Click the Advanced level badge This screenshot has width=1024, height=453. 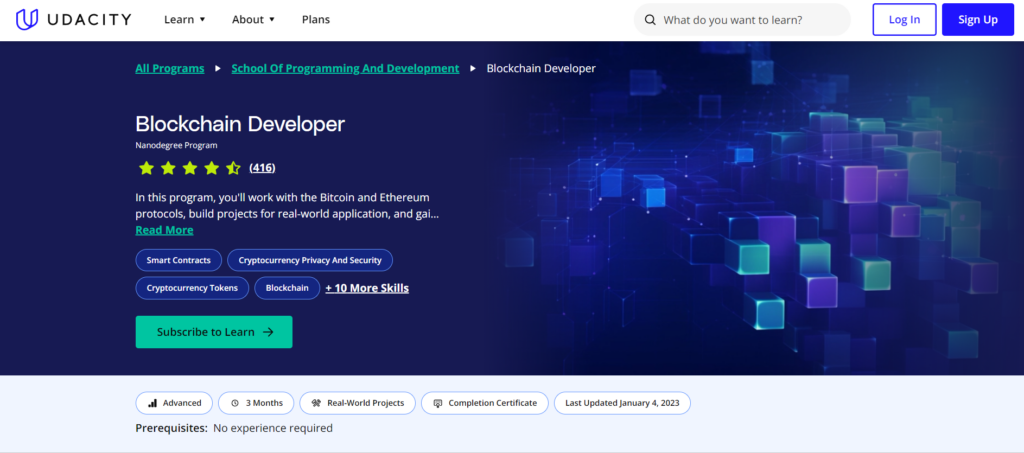[x=174, y=403]
